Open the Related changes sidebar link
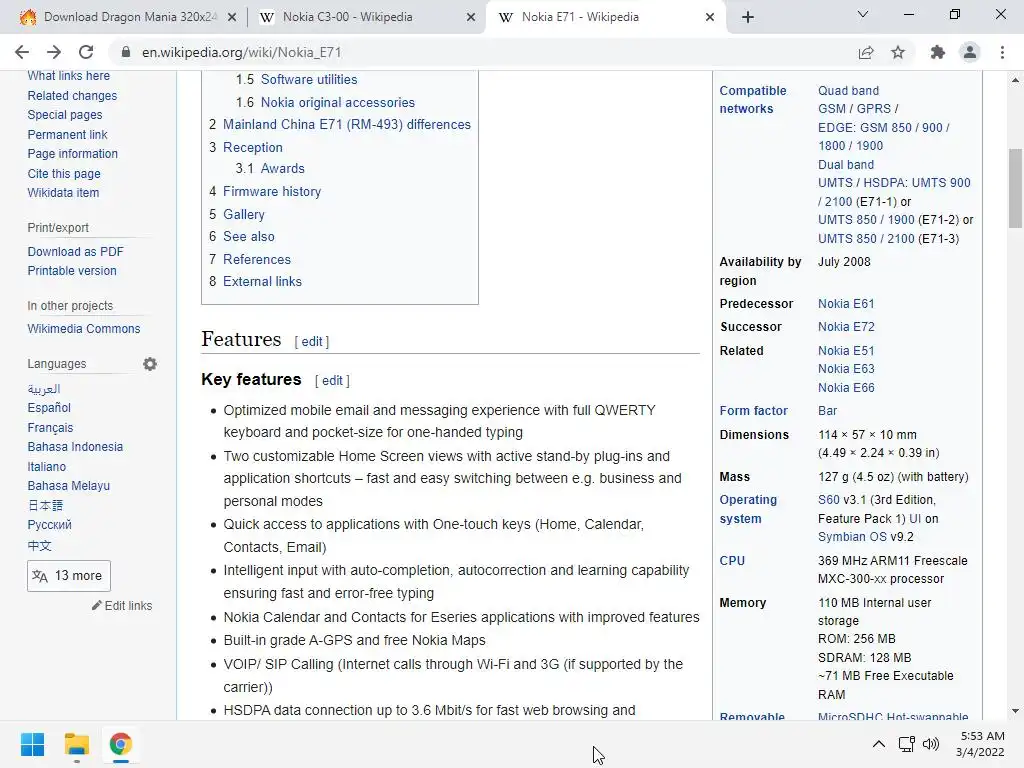 coord(72,95)
